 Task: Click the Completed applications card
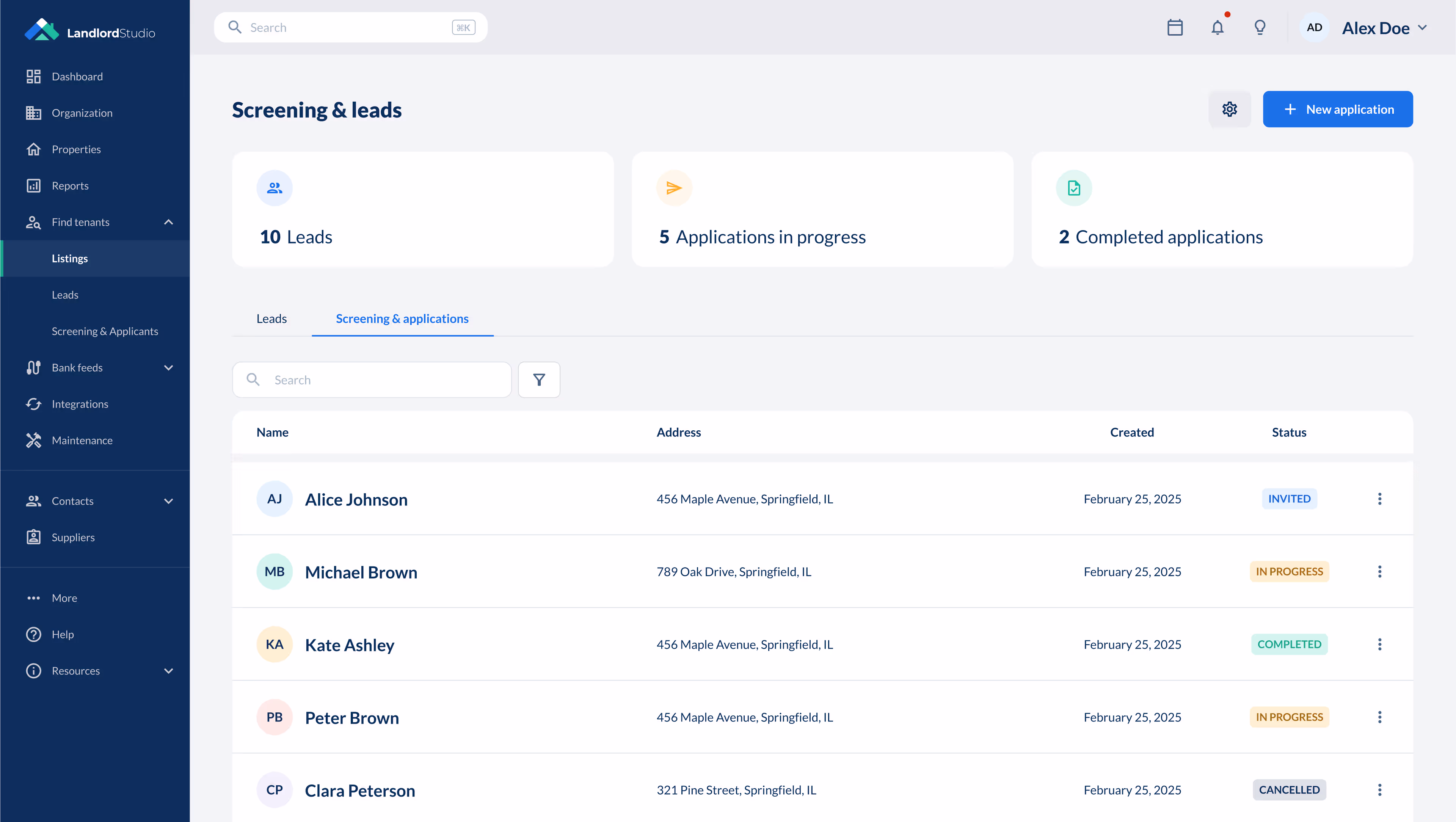[1221, 209]
